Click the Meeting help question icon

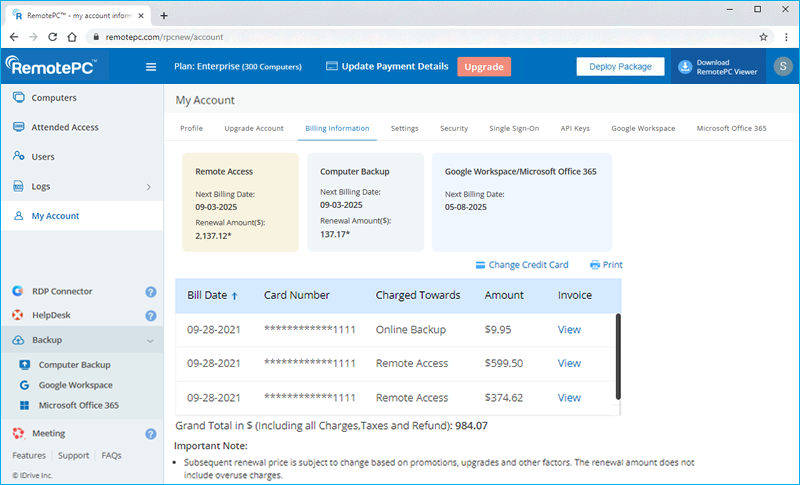click(x=151, y=434)
